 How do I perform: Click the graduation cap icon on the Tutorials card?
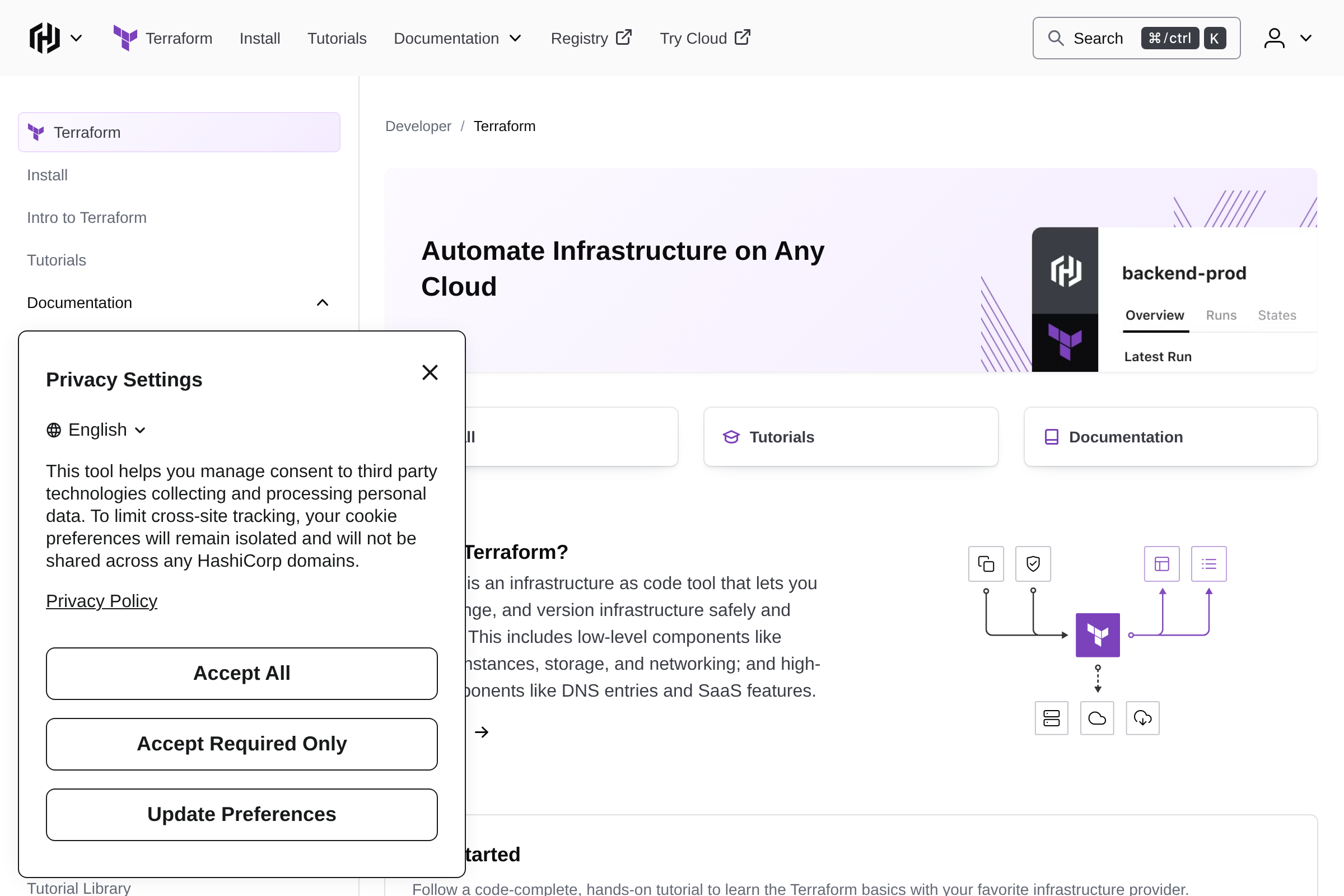(x=731, y=436)
